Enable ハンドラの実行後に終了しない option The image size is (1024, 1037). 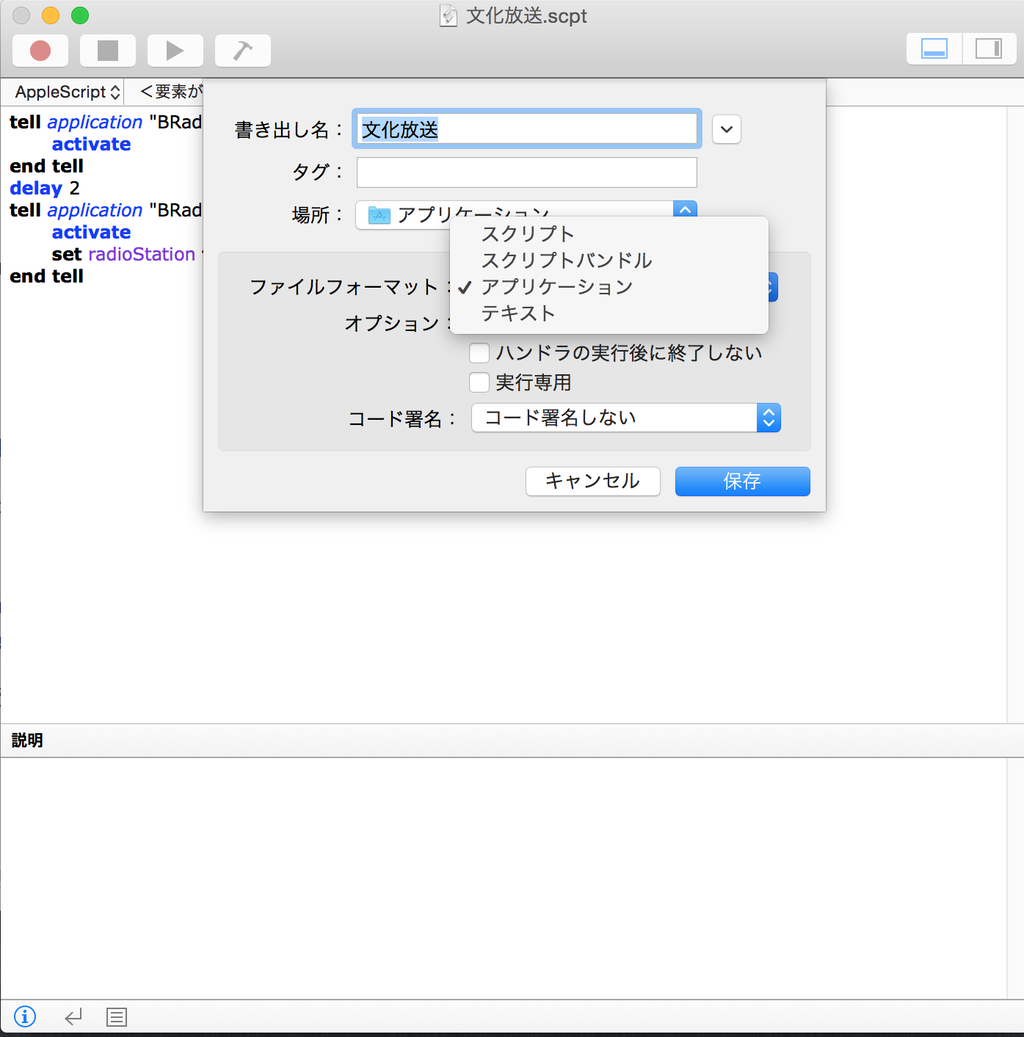[x=479, y=352]
